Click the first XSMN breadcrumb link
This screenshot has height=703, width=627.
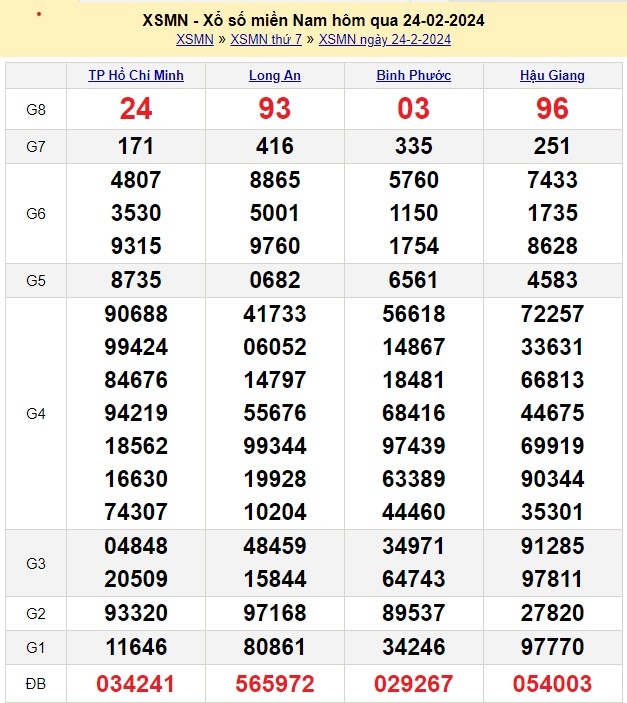[194, 40]
